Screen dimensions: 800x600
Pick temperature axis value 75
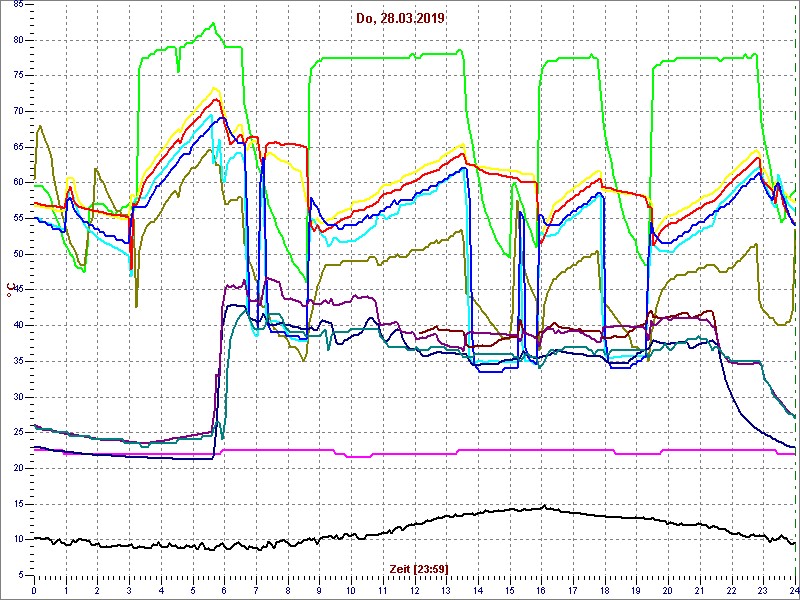point(17,76)
